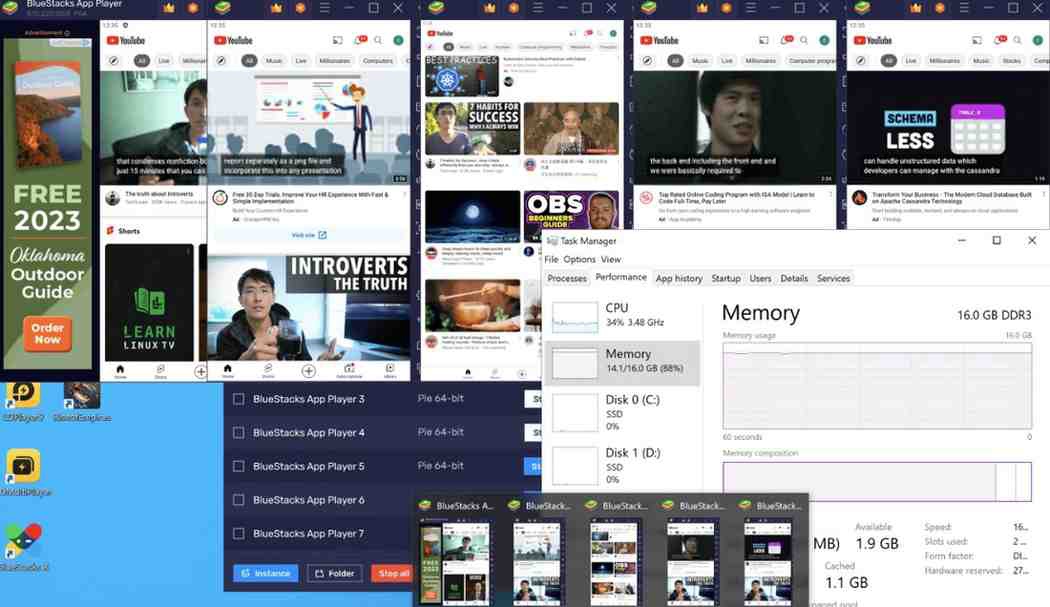Open YouTube search in the presentation-ad window

point(378,40)
